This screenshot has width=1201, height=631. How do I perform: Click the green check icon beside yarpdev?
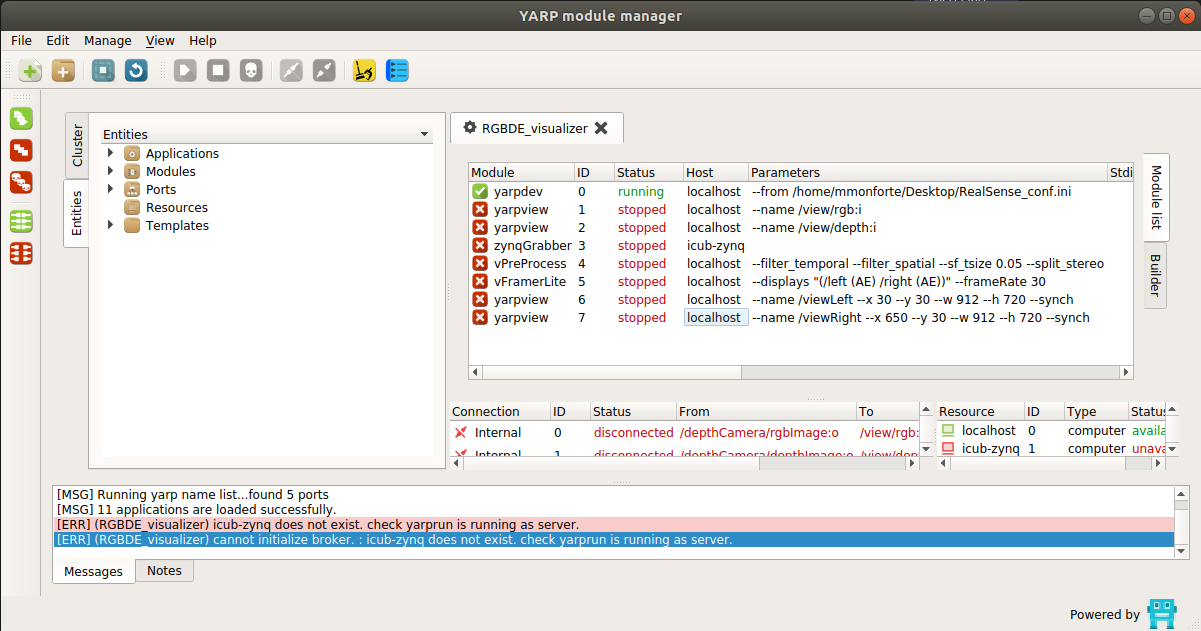(480, 191)
